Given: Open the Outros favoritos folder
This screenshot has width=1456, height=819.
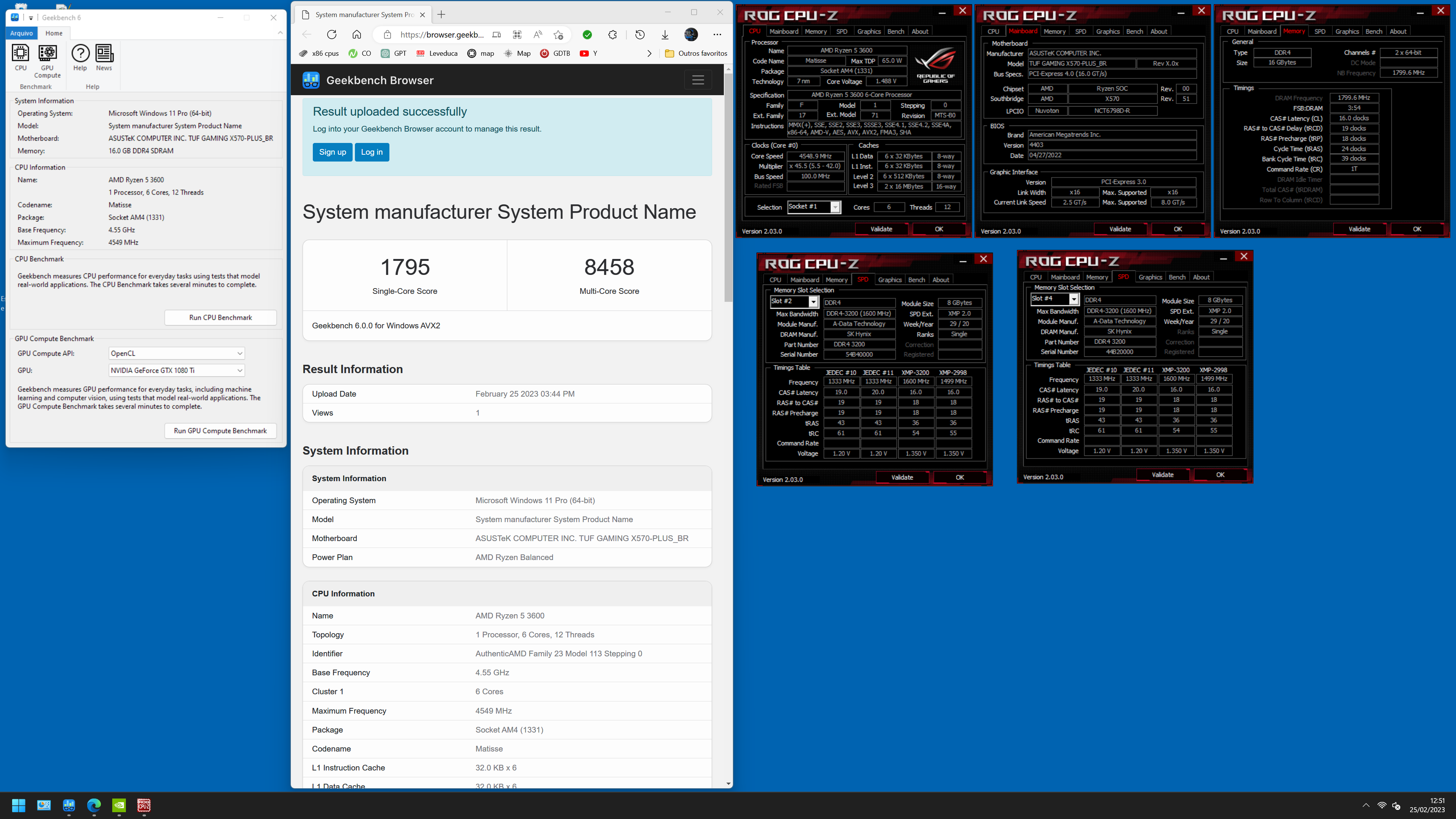Looking at the screenshot, I should 697,54.
